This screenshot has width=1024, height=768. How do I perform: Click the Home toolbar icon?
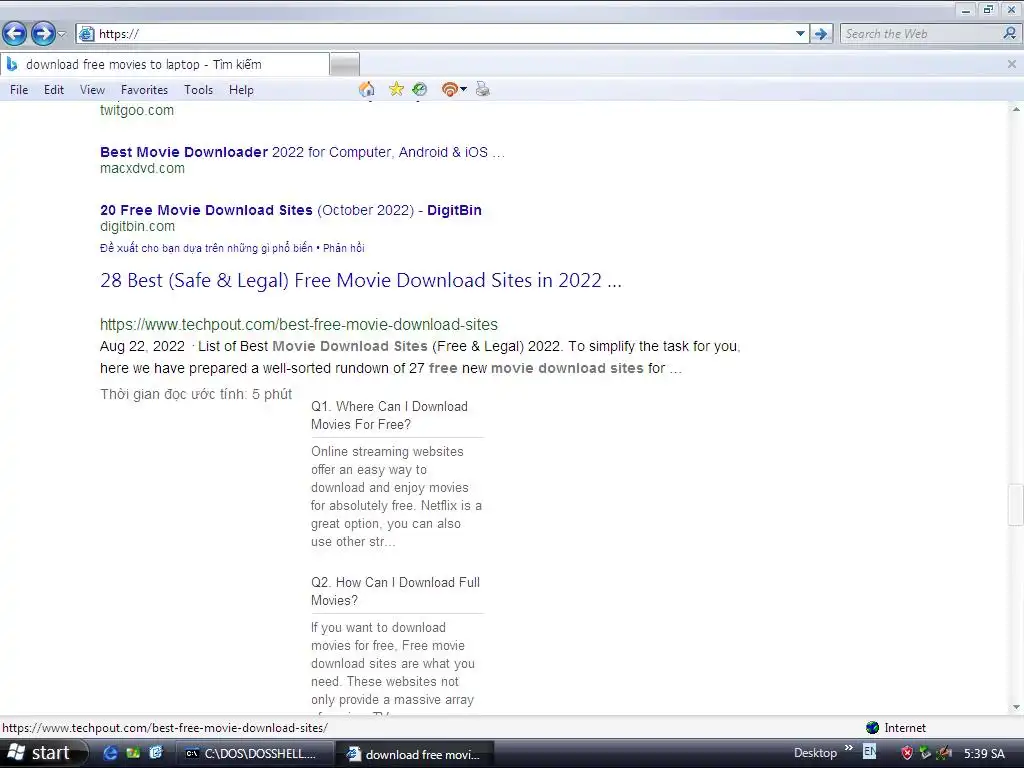click(367, 89)
